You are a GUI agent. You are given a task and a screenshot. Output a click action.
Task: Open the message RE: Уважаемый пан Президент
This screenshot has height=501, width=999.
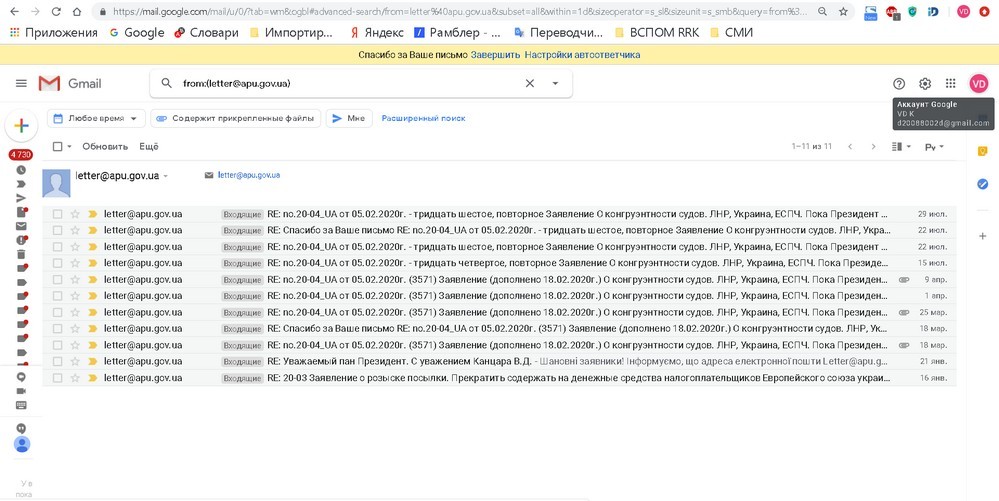coord(499,361)
